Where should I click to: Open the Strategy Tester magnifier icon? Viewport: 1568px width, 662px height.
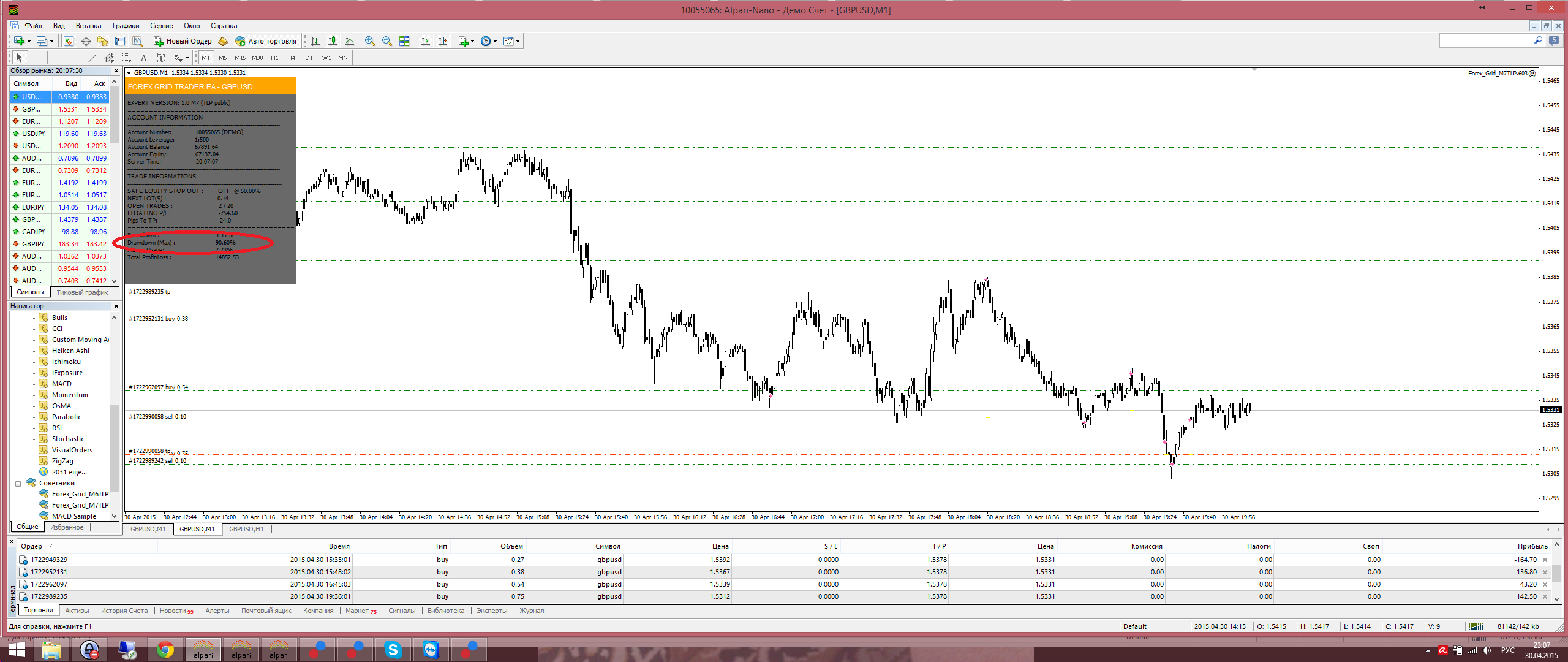click(138, 41)
